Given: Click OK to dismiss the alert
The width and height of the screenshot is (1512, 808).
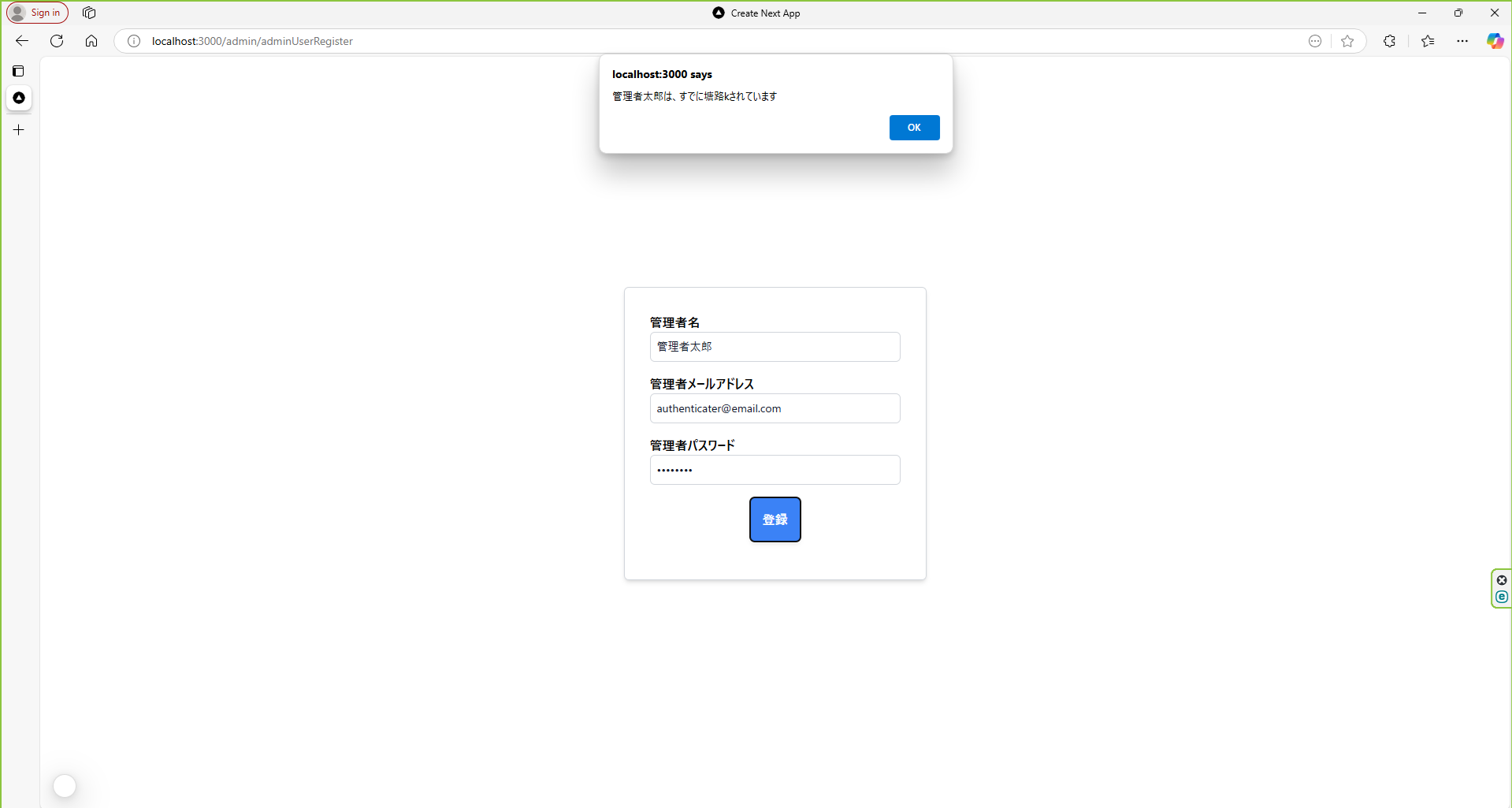Looking at the screenshot, I should tap(914, 127).
